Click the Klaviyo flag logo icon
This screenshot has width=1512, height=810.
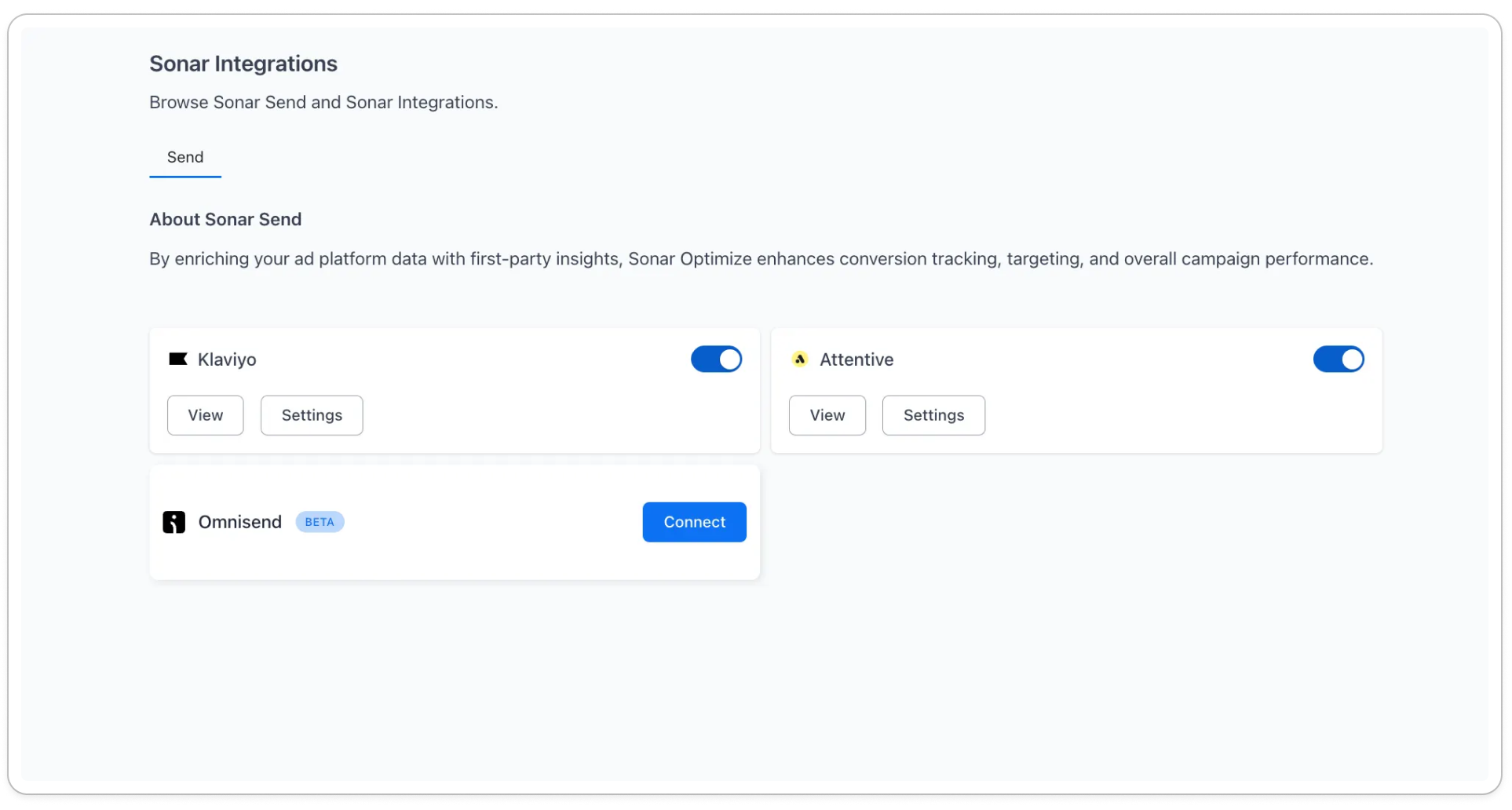[178, 359]
